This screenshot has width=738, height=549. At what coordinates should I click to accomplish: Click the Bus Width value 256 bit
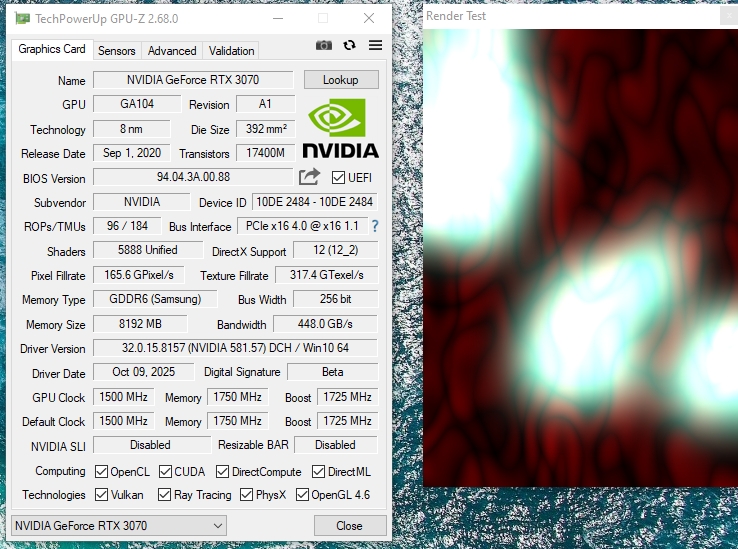coord(336,299)
